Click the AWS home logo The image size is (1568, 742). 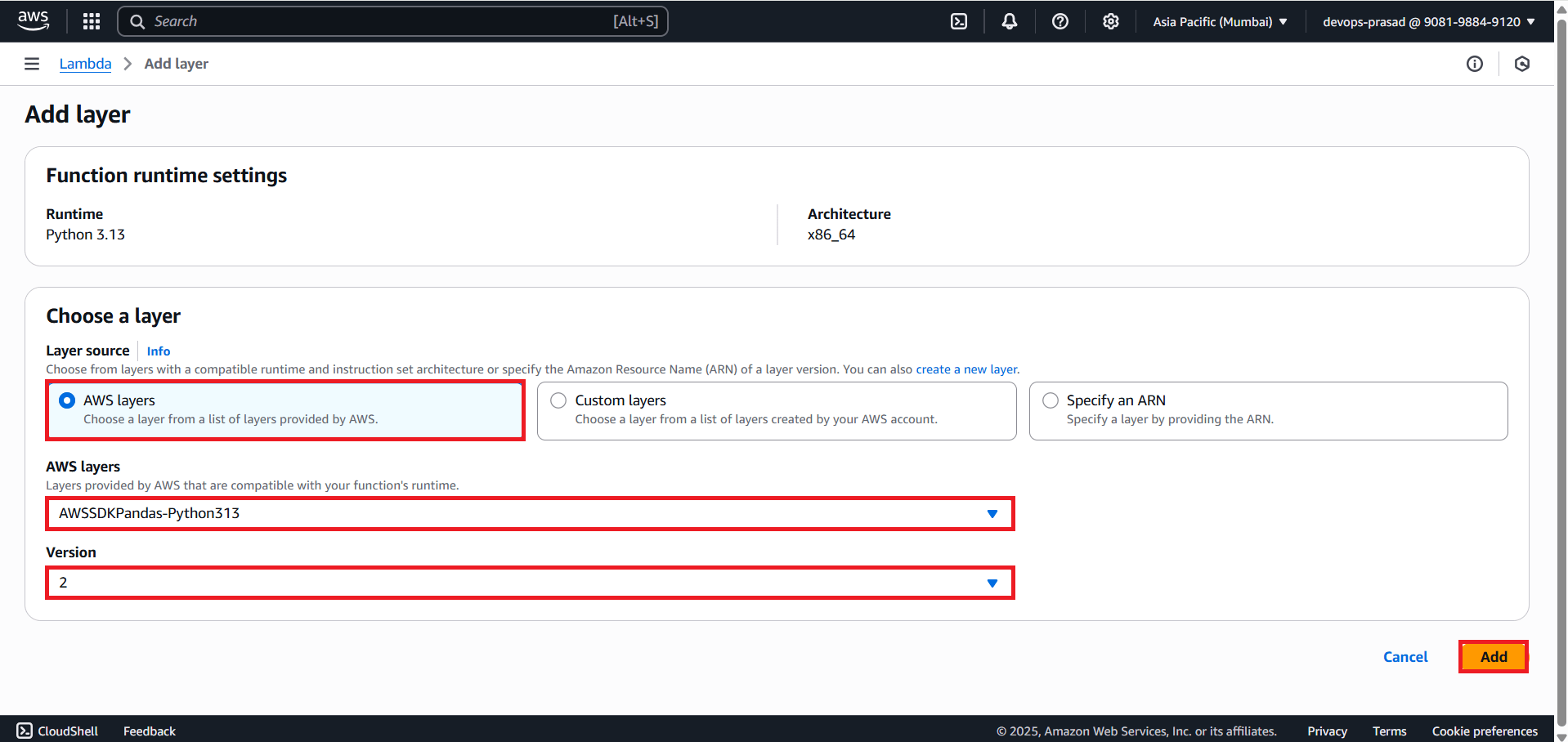click(33, 20)
